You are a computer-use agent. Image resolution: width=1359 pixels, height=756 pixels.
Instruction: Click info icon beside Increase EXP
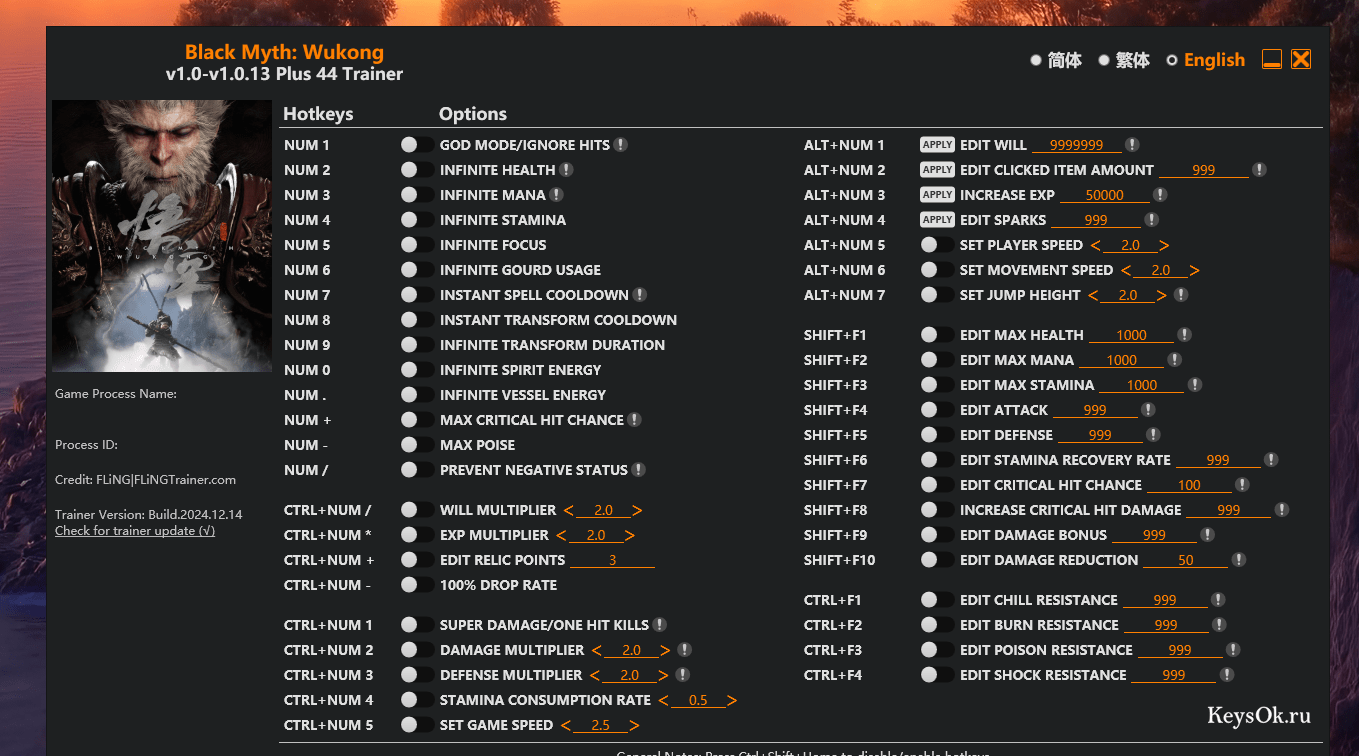tap(1159, 195)
